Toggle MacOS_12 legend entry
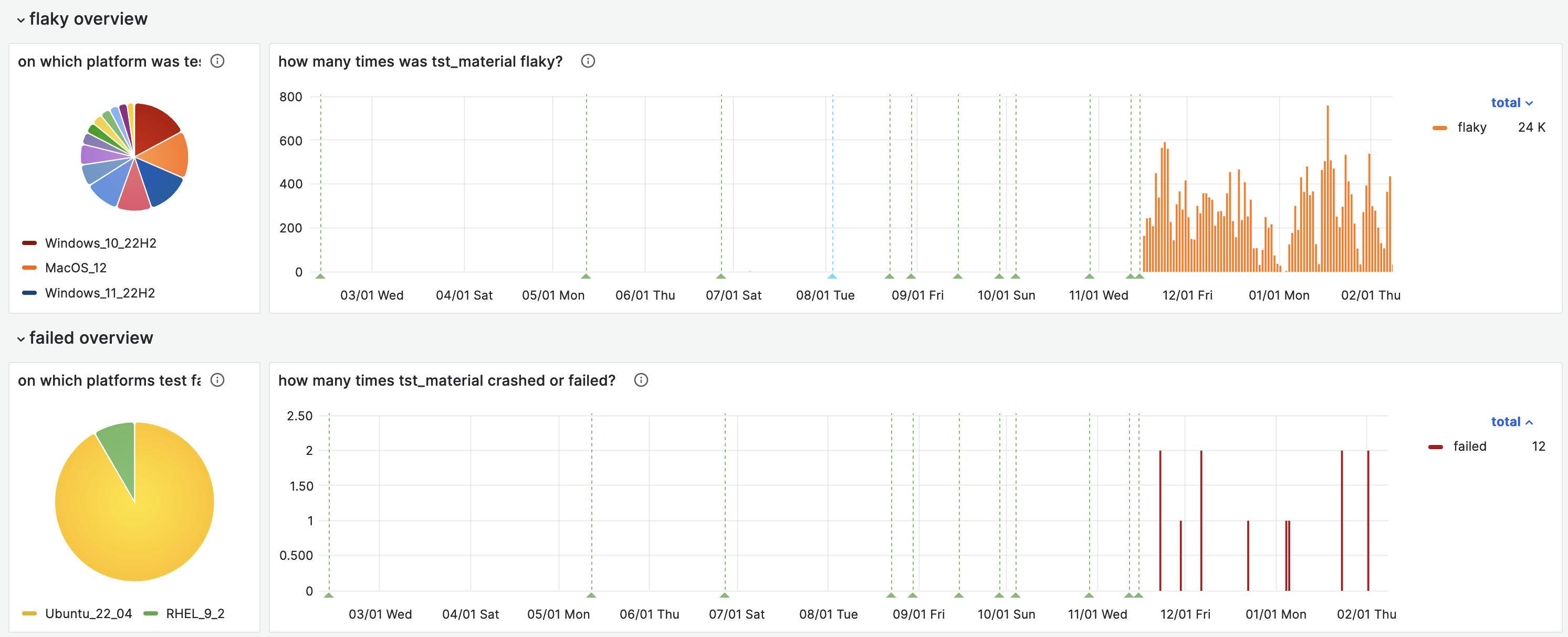The image size is (1568, 637). (x=76, y=268)
